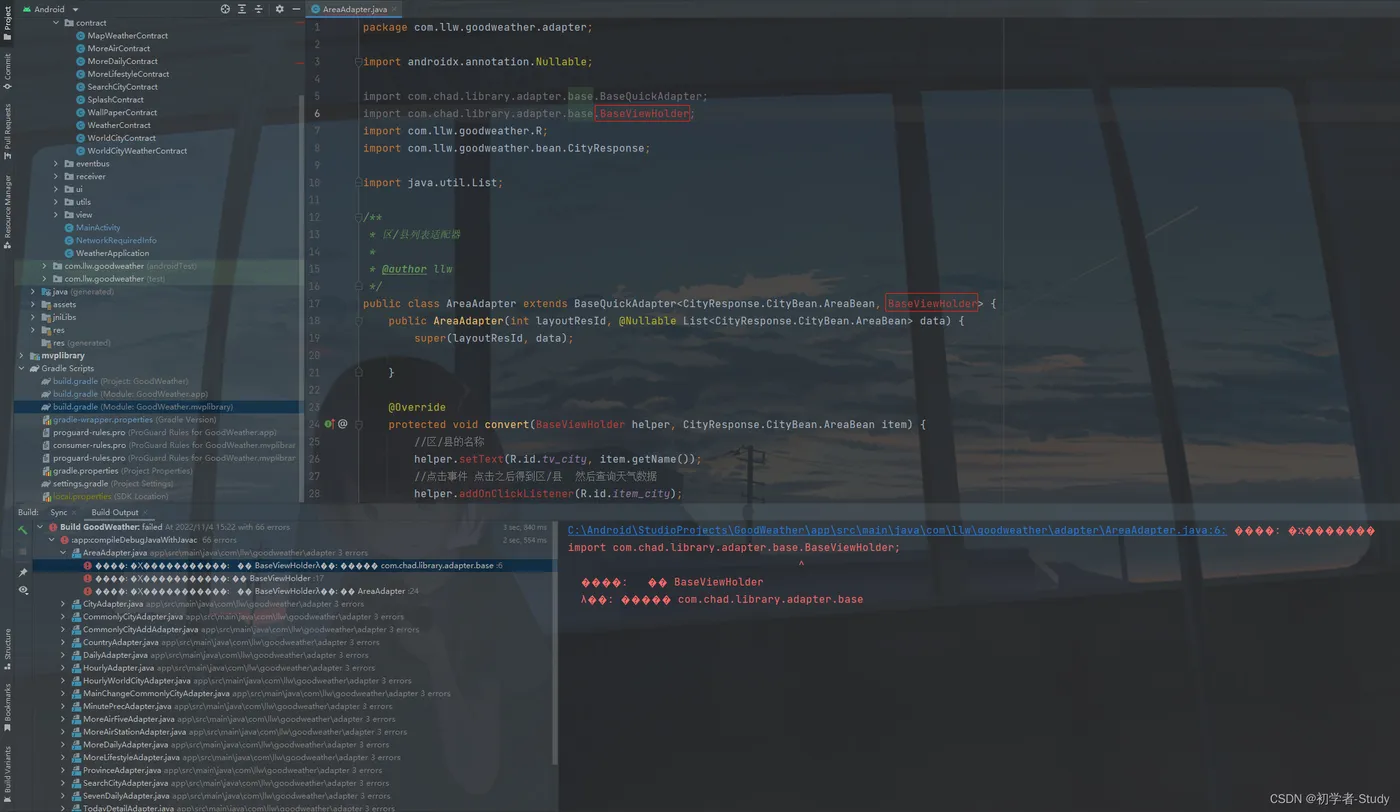Click the Expand All icon in Project panel
The height and width of the screenshot is (812, 1400).
click(x=242, y=9)
